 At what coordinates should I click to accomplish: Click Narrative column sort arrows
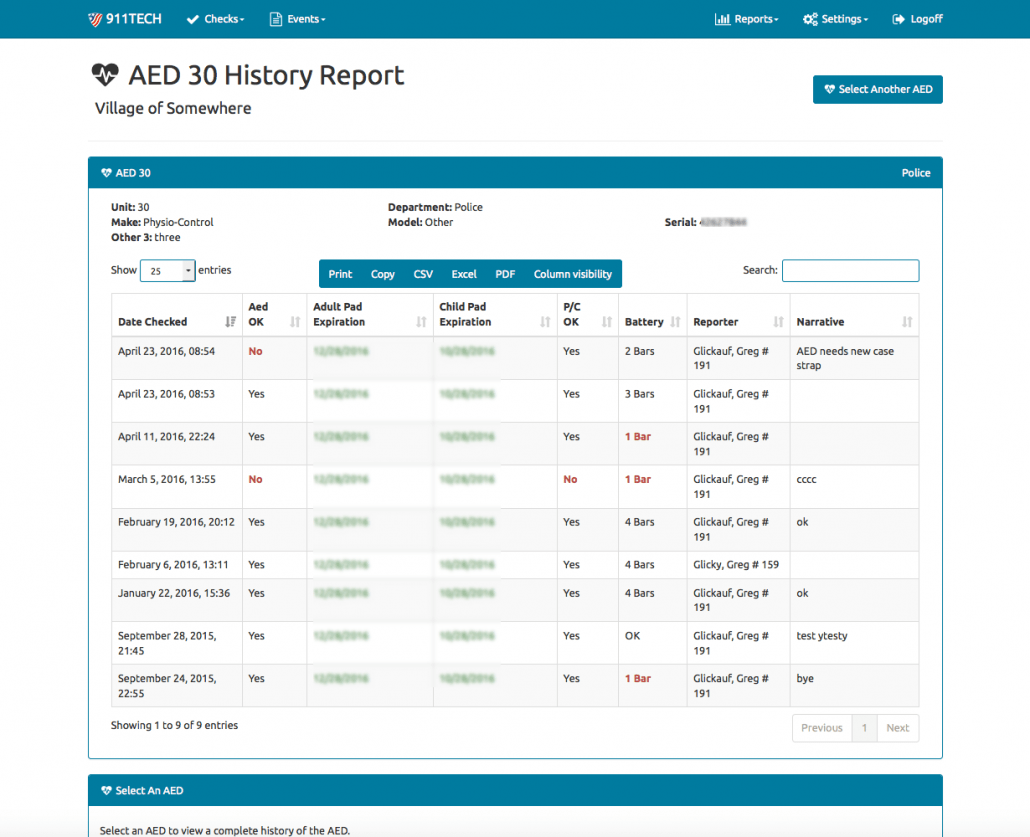[x=906, y=322]
